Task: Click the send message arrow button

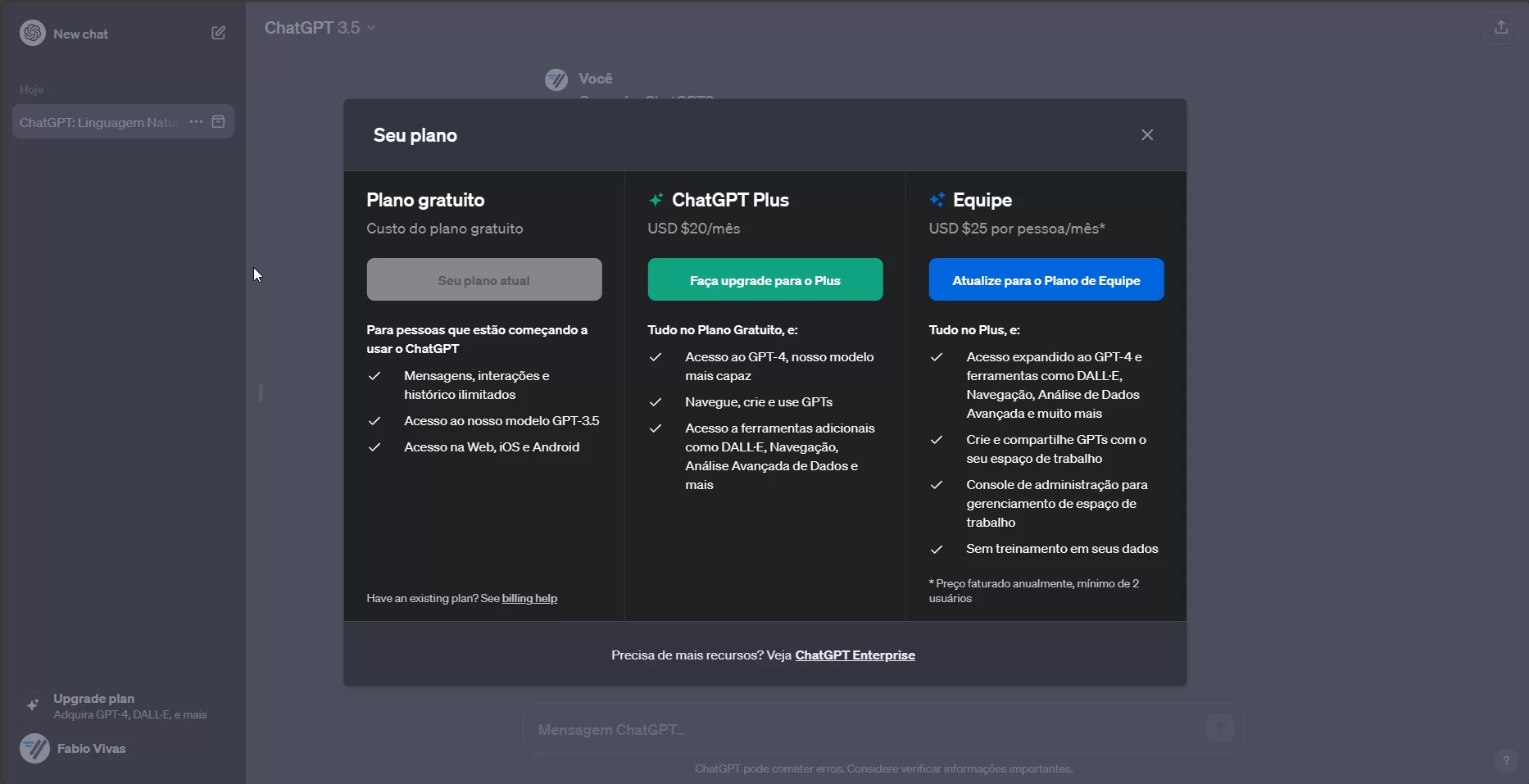Action: 1220,727
